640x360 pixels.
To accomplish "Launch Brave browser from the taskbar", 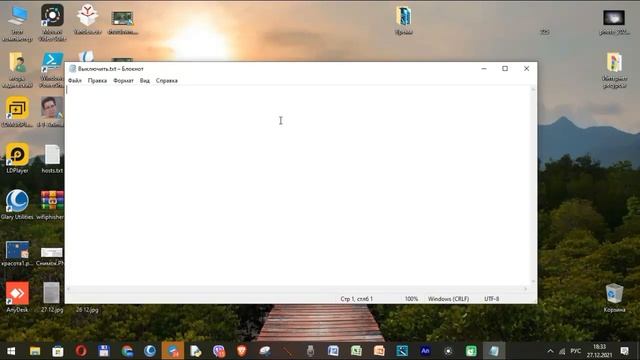I will coord(242,351).
